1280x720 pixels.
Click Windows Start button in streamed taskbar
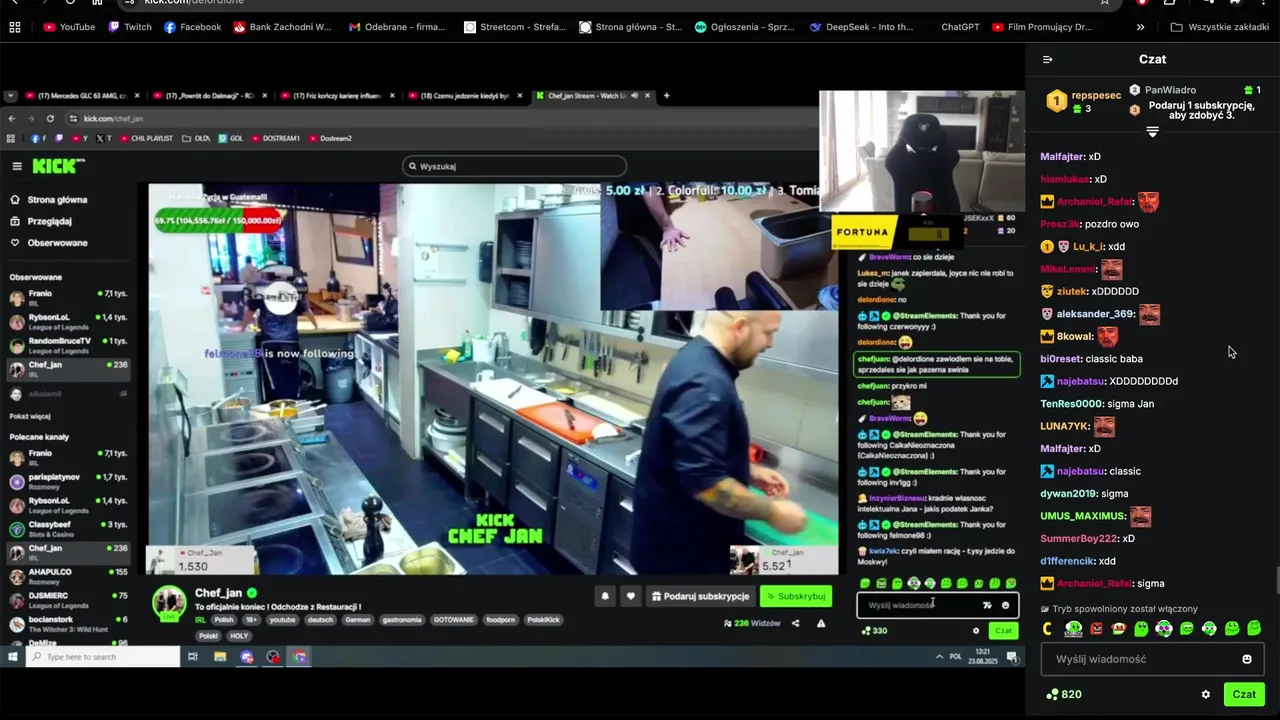(x=12, y=657)
